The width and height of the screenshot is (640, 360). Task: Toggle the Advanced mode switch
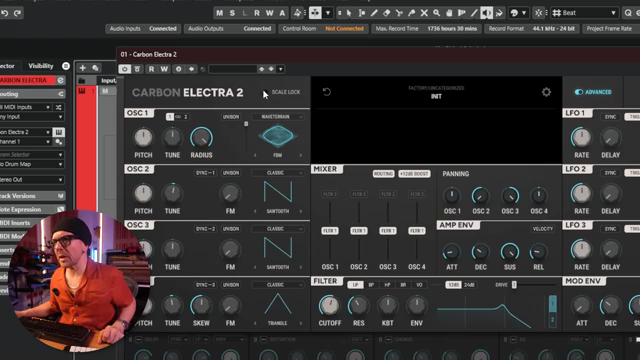click(579, 92)
